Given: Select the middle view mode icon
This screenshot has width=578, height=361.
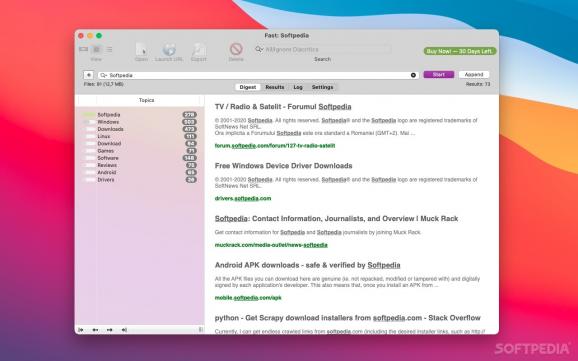Looking at the screenshot, I should [96, 49].
